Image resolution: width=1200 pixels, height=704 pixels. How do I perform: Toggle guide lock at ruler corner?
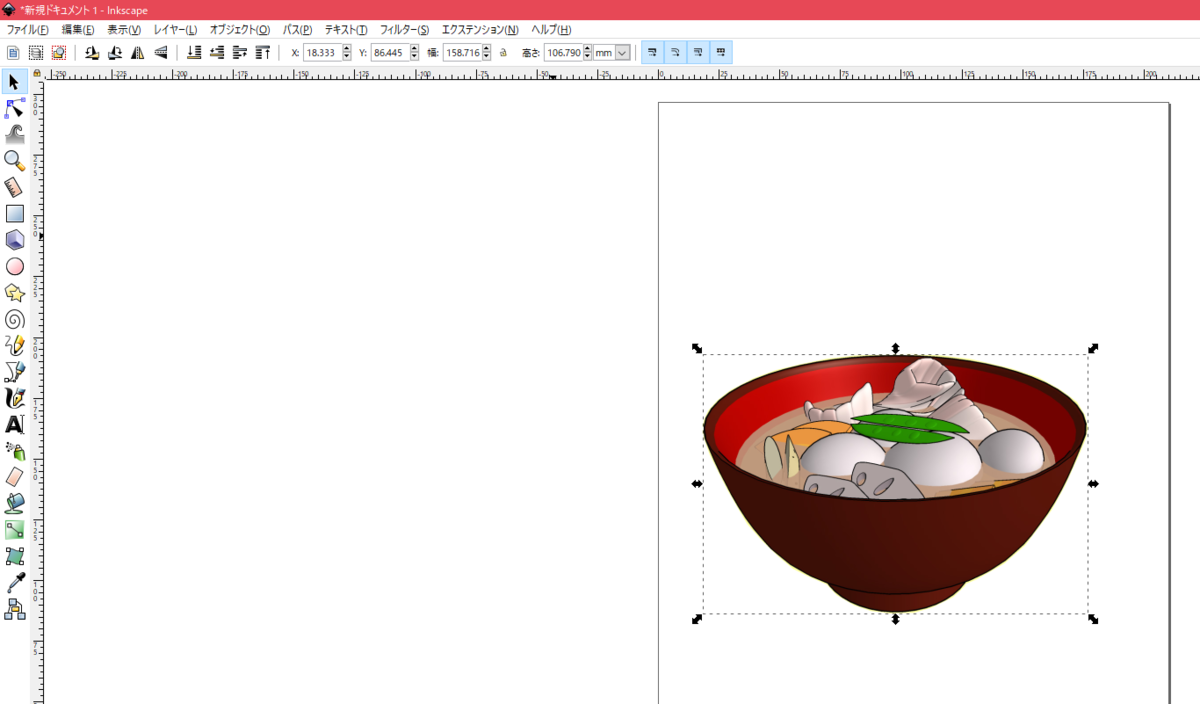click(37, 73)
